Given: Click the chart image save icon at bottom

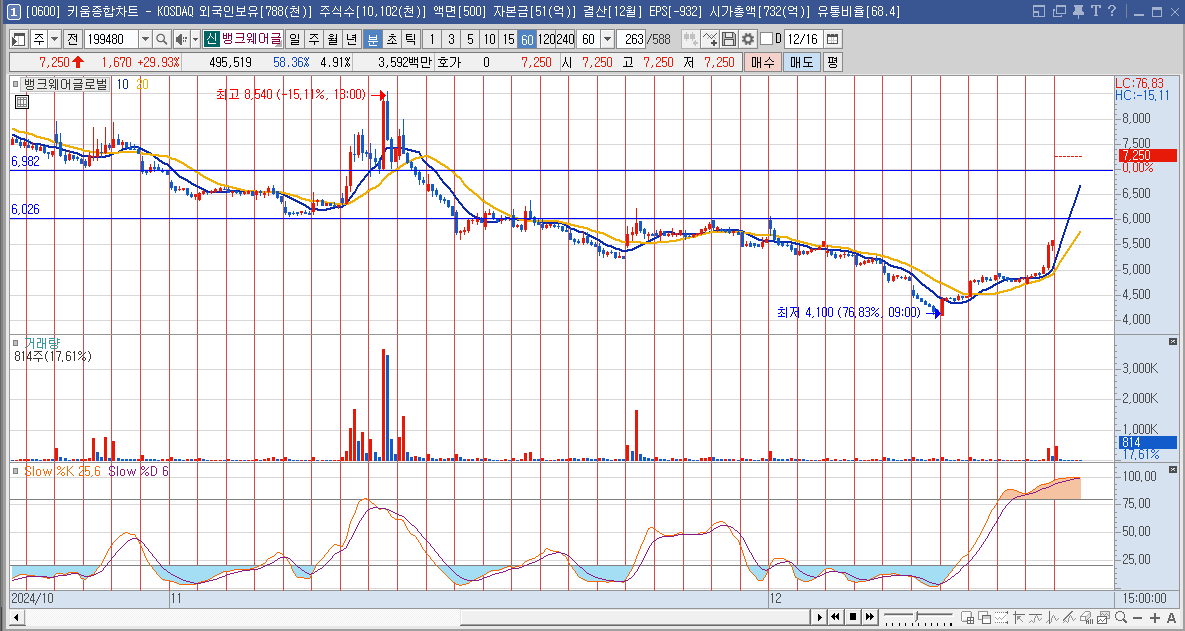Looking at the screenshot, I should [x=1103, y=617].
